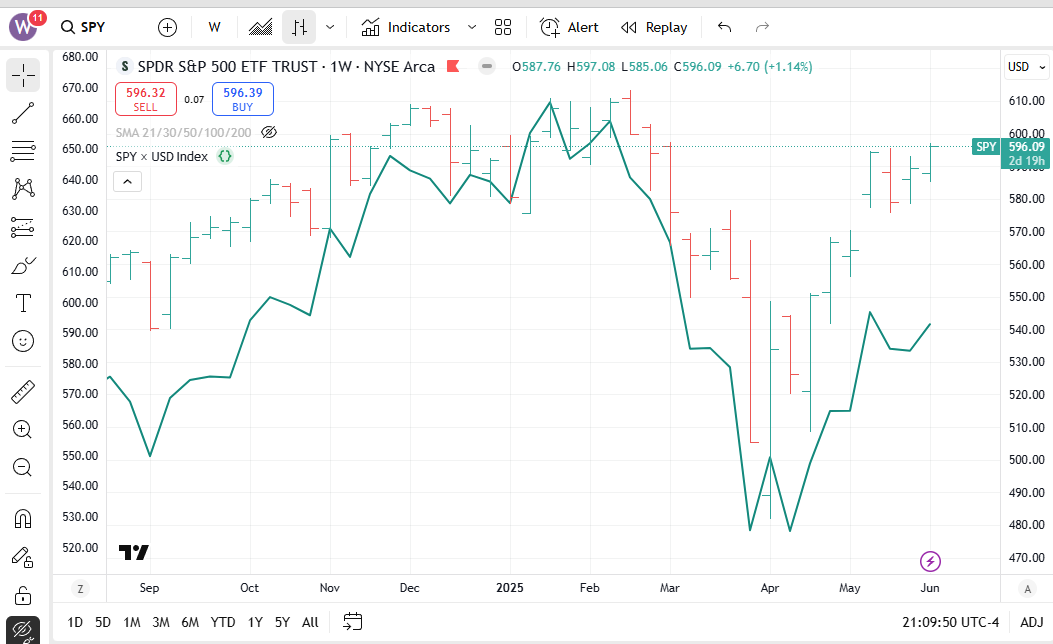Create an Alert

(x=569, y=28)
